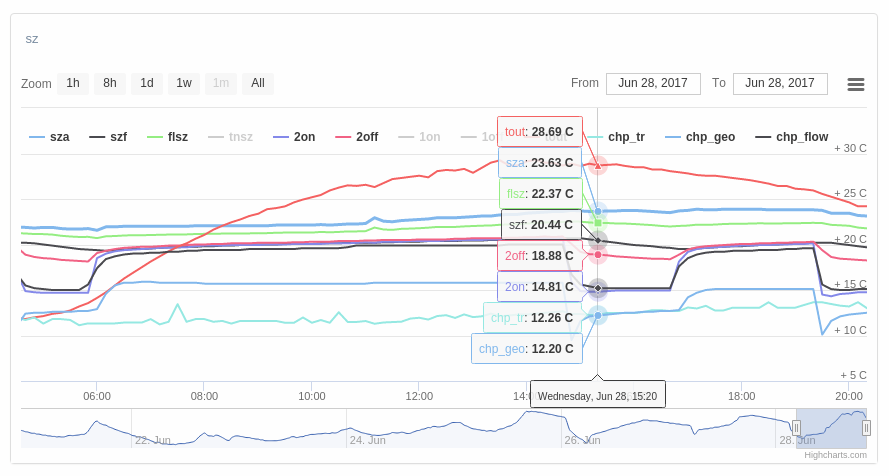Viewport: 889px width, 476px height.
Task: Zoom chart to 1d range
Action: click(147, 84)
